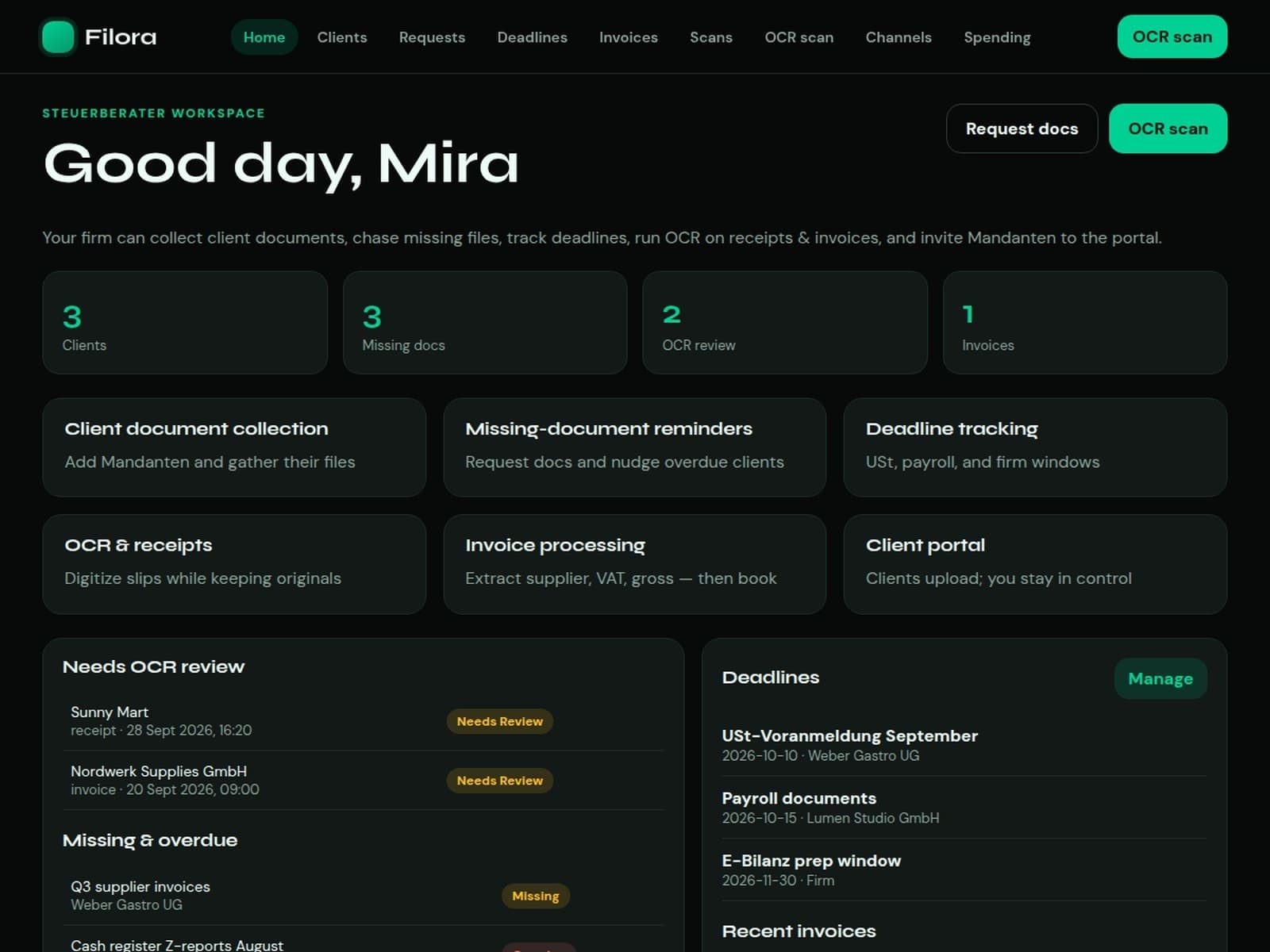Click the Filora green logo icon
Screen dimensions: 1270x952
click(x=58, y=37)
